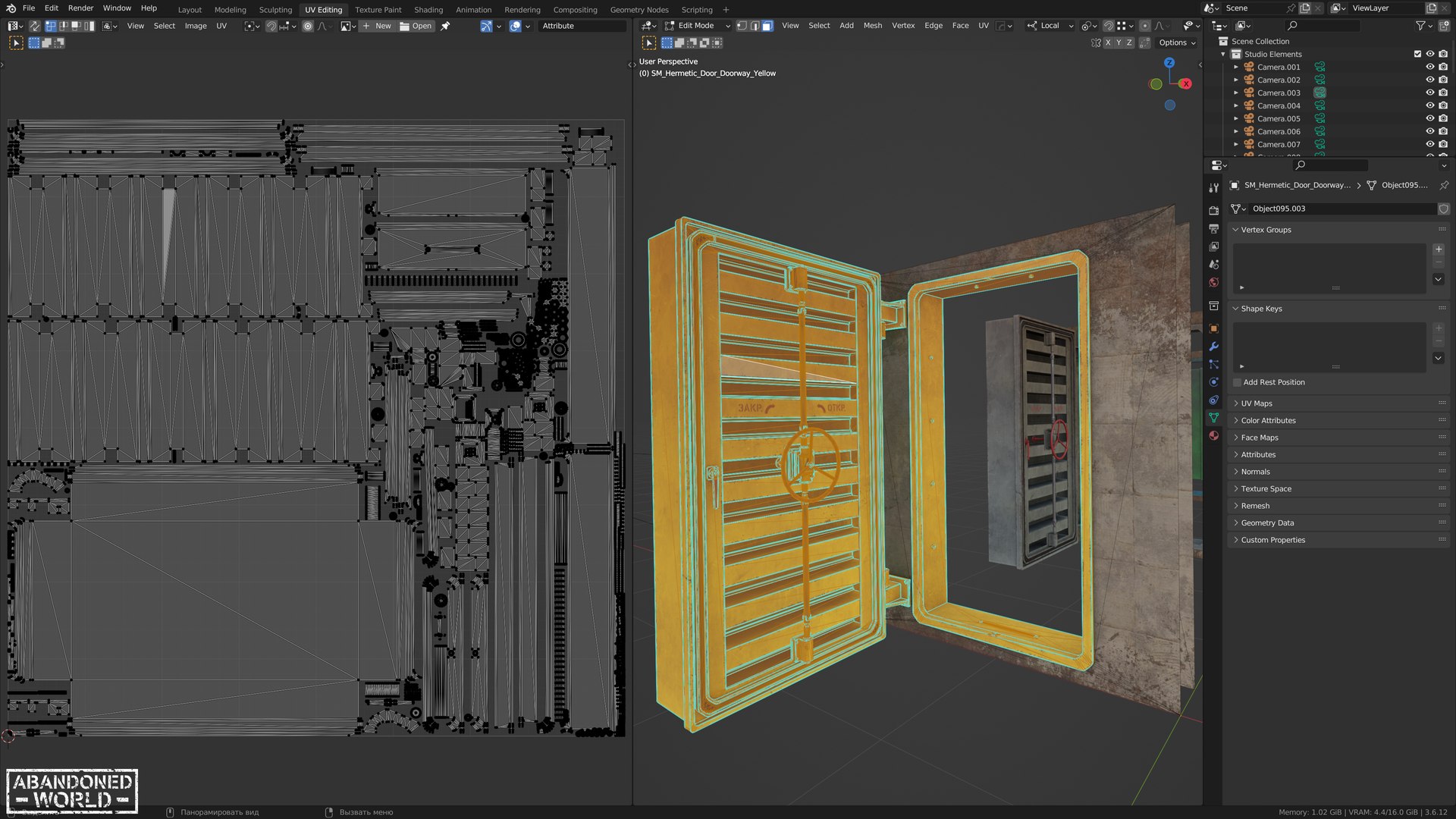Toggle UV sync selection icon in UV editor
This screenshot has height=819, width=1456.
(x=35, y=26)
